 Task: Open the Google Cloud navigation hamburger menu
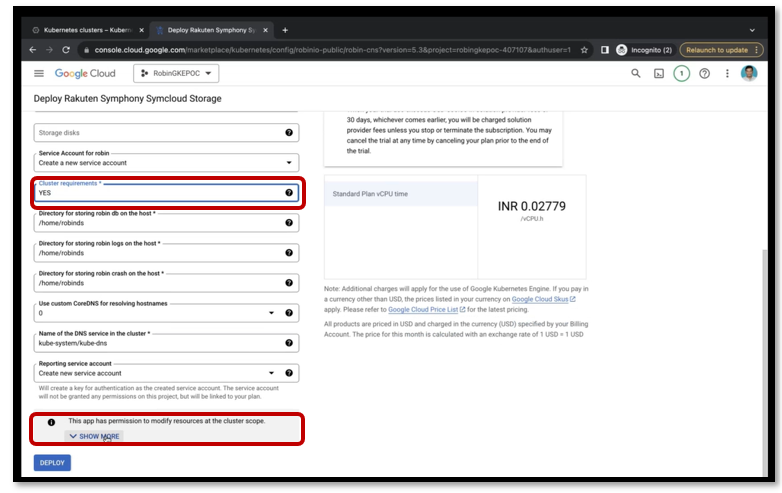39,73
